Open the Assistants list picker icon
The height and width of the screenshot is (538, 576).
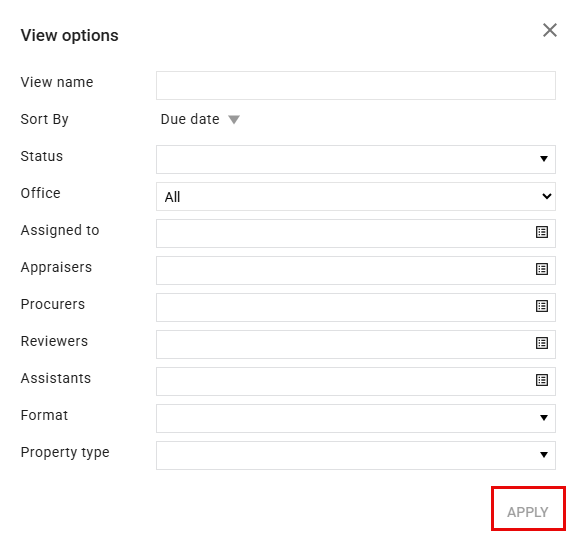tap(542, 380)
